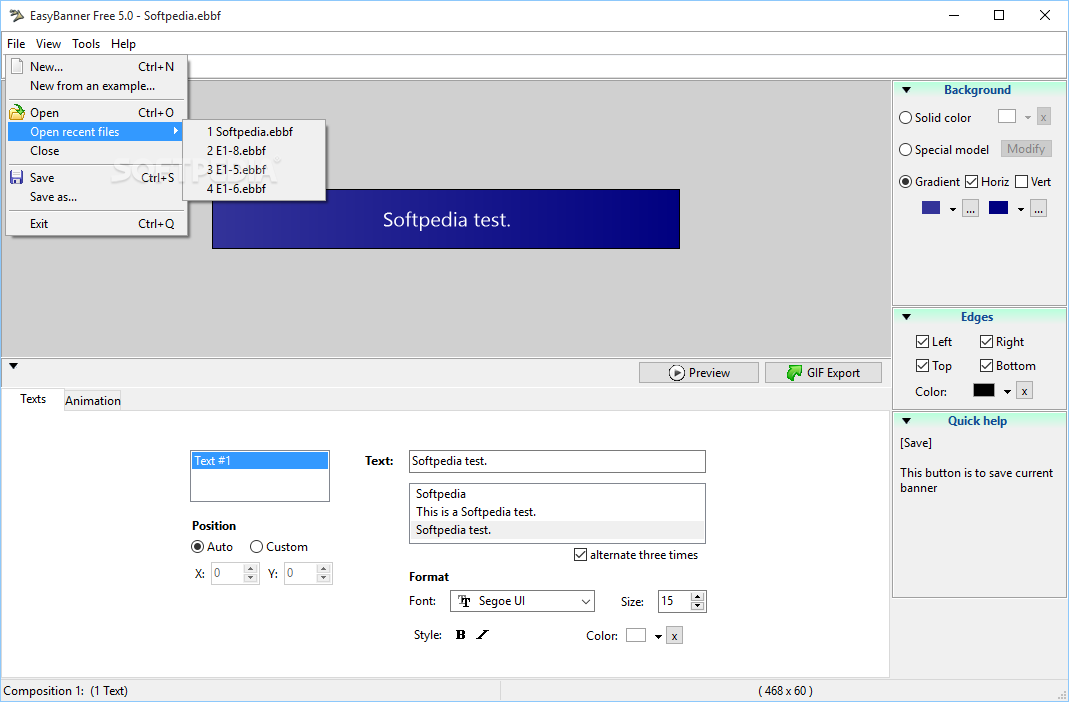Viewport: 1069px width, 702px height.
Task: Switch to the Animation tab
Action: pos(93,401)
